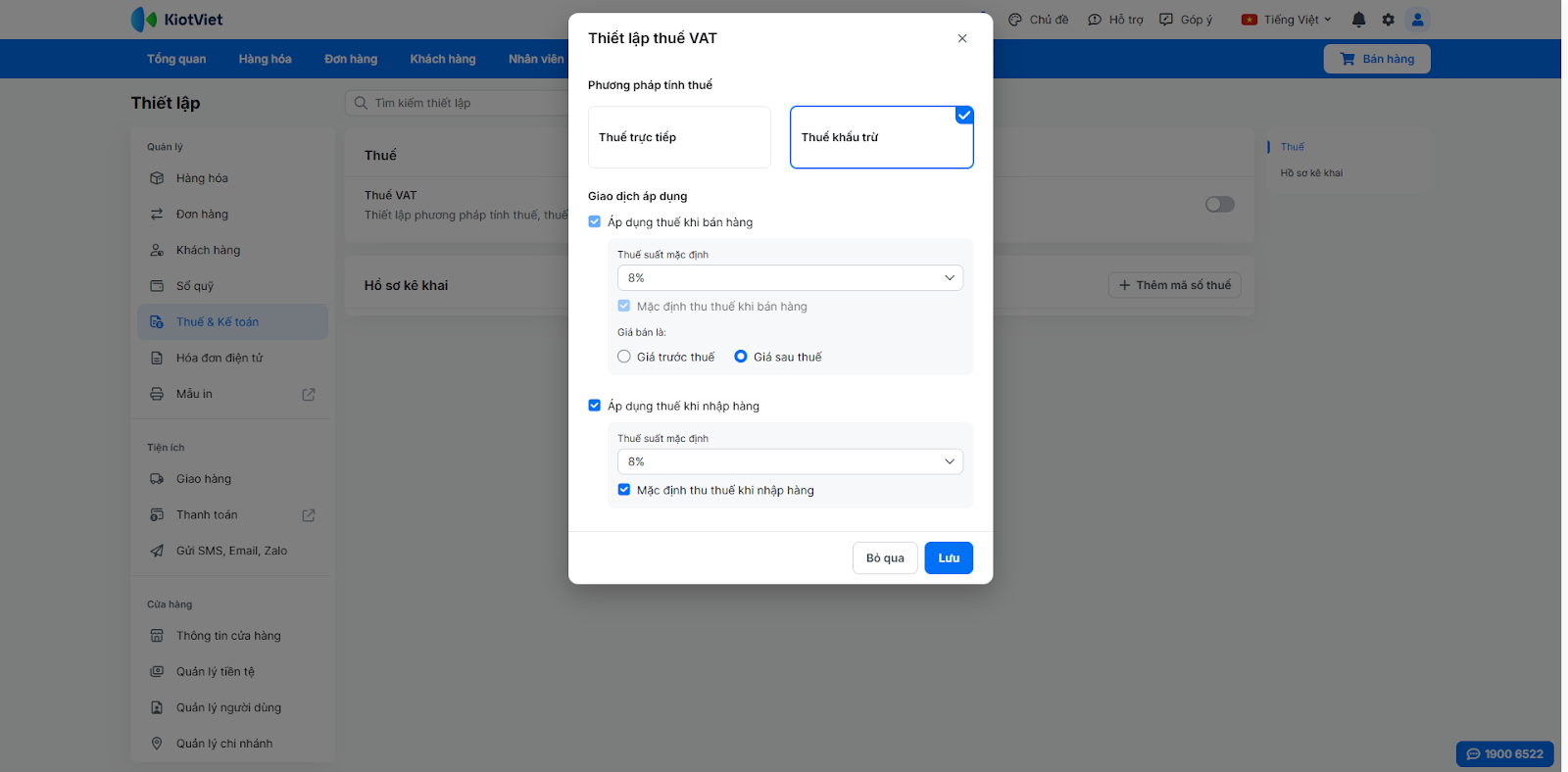1568x772 pixels.
Task: Open the Tiếng Việt language dropdown
Action: point(1287,20)
